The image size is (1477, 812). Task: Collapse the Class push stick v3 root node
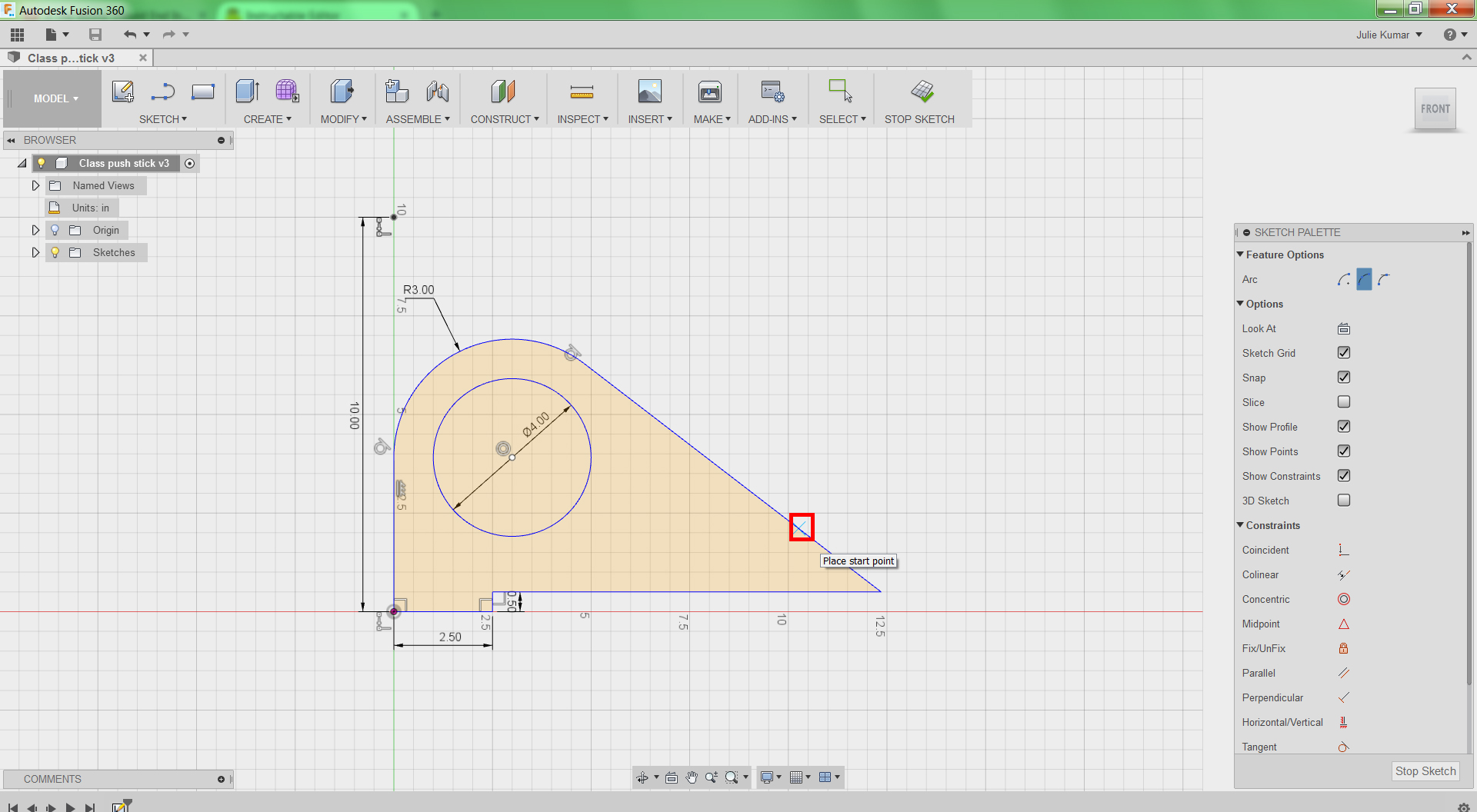pos(22,163)
